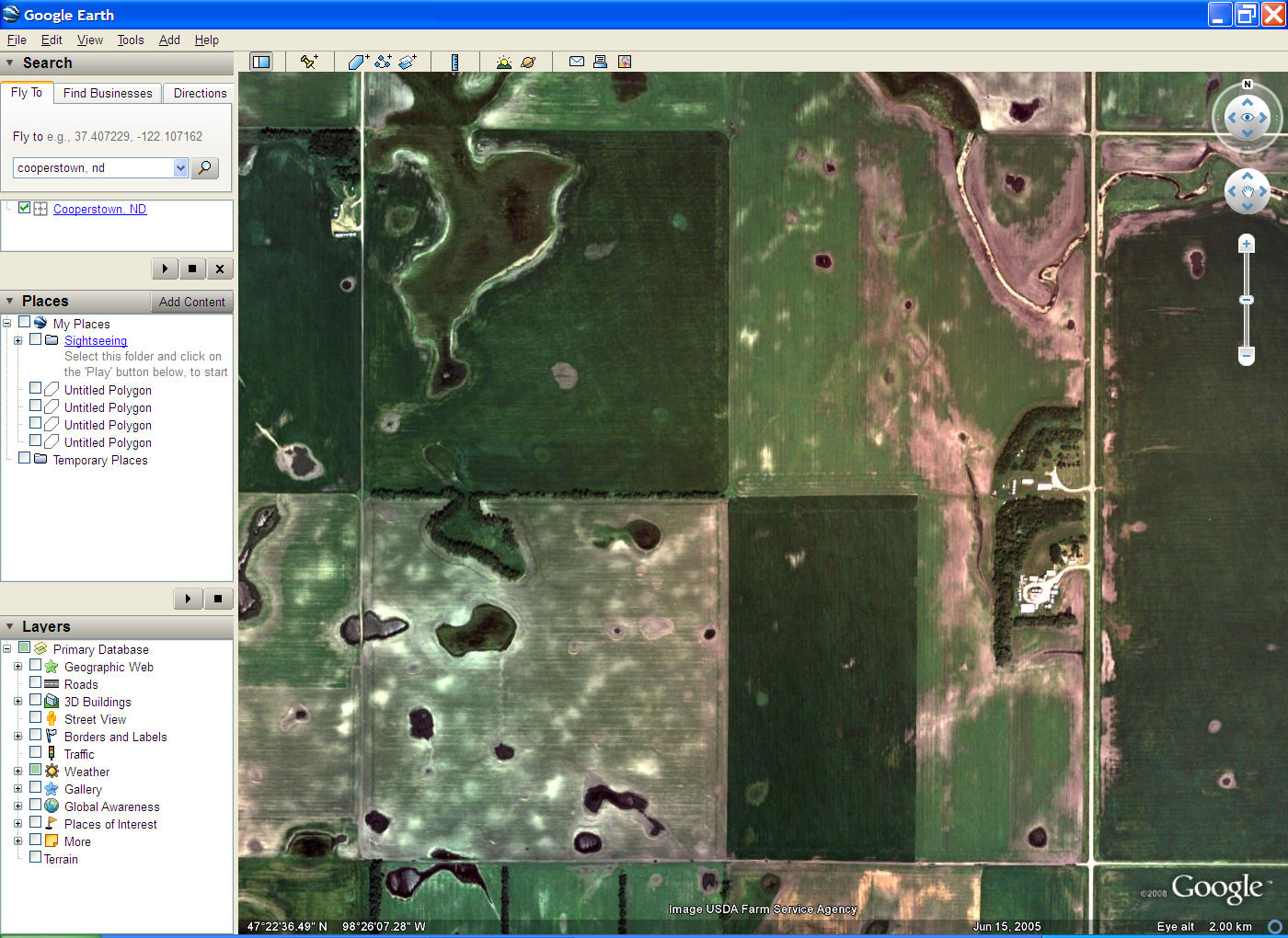Switch between Earth and Sky mode

(x=528, y=62)
